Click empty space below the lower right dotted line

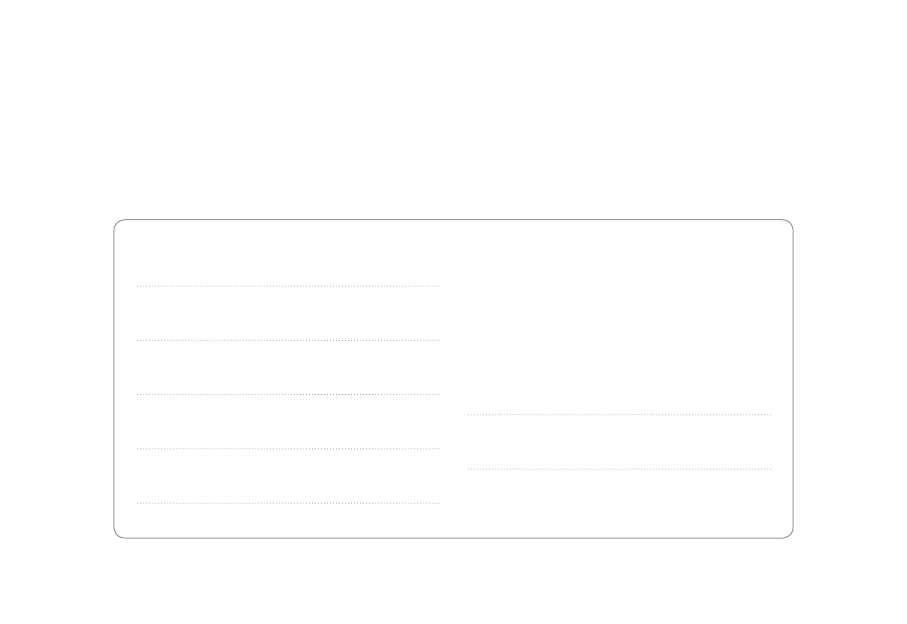619,502
